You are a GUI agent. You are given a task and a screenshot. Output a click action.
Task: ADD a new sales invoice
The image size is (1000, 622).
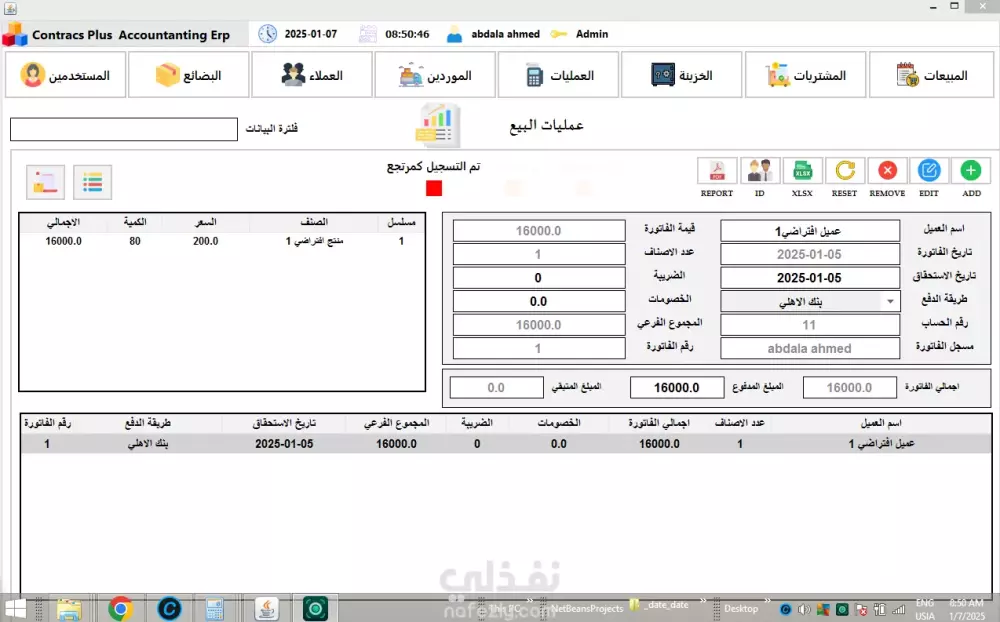[x=969, y=169]
